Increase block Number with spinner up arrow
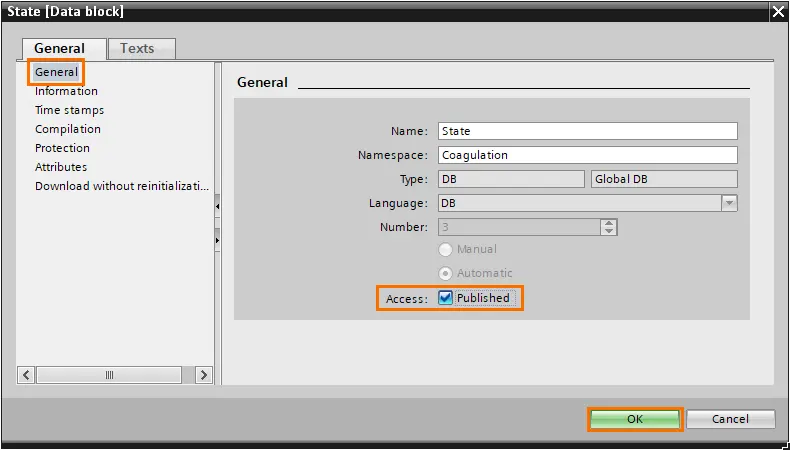Viewport: 790px width, 450px height. click(x=609, y=223)
